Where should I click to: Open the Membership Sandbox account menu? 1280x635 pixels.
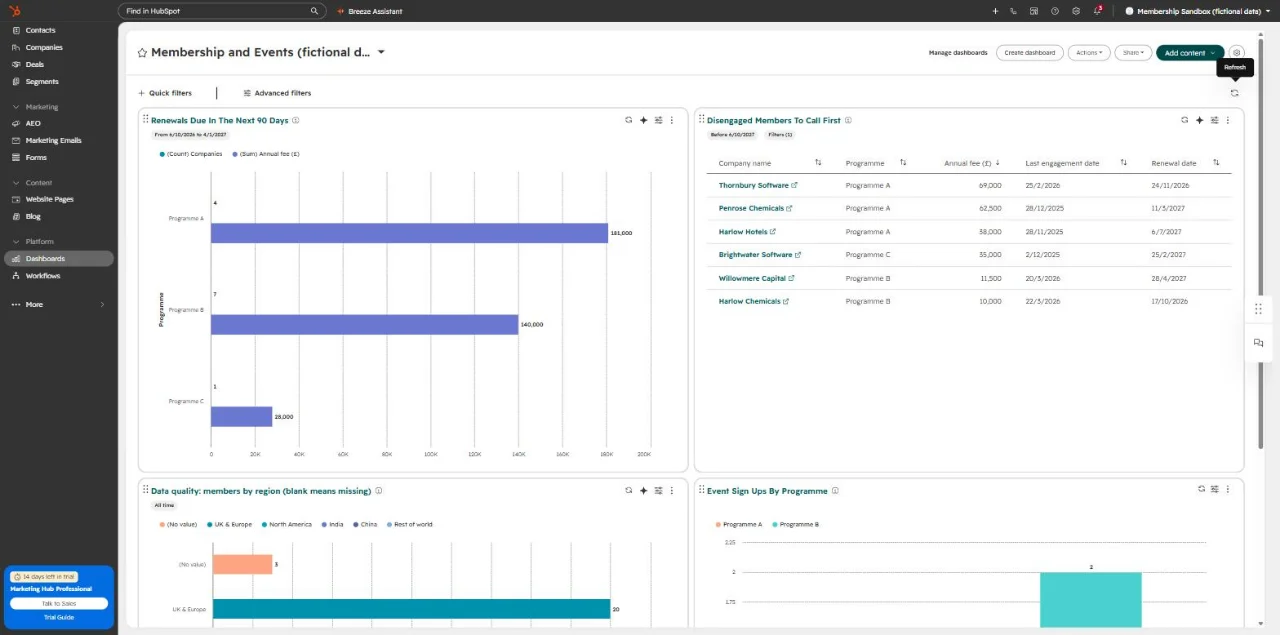pos(1197,11)
